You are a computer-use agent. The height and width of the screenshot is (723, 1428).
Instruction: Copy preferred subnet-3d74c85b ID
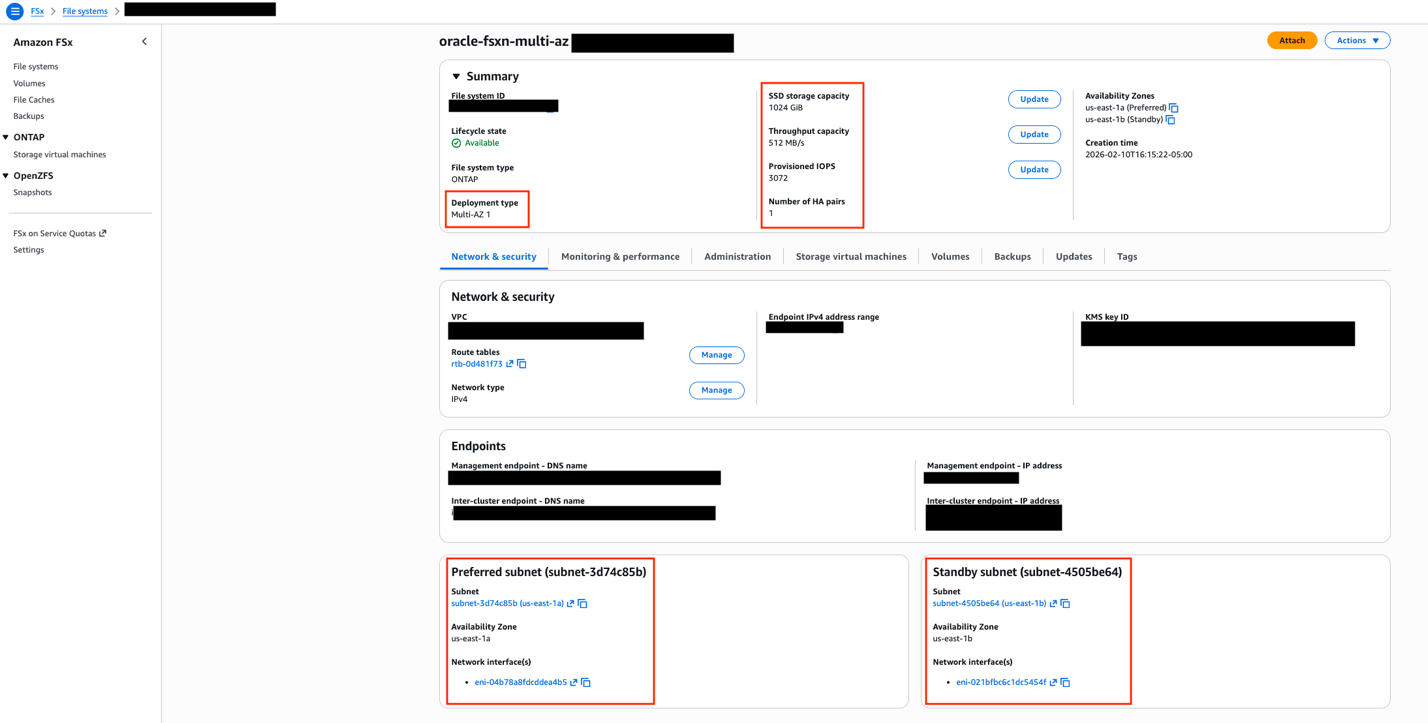point(583,604)
